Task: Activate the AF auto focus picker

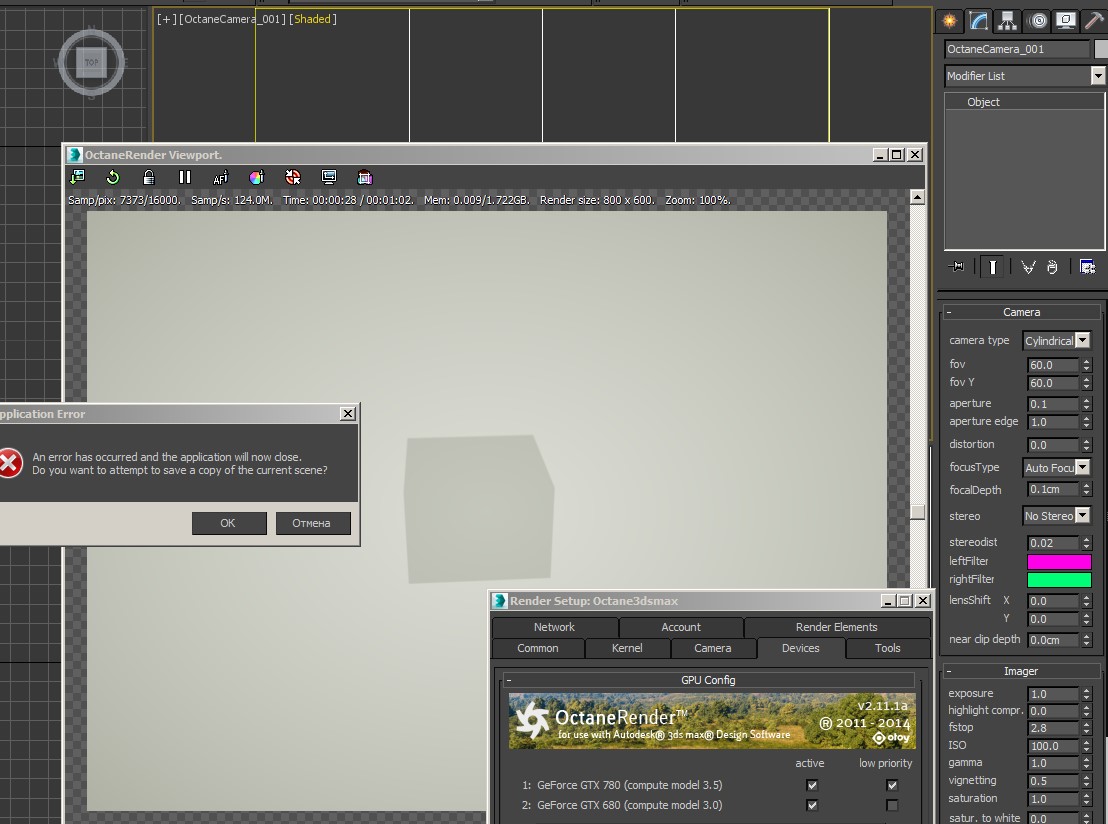Action: pos(220,177)
